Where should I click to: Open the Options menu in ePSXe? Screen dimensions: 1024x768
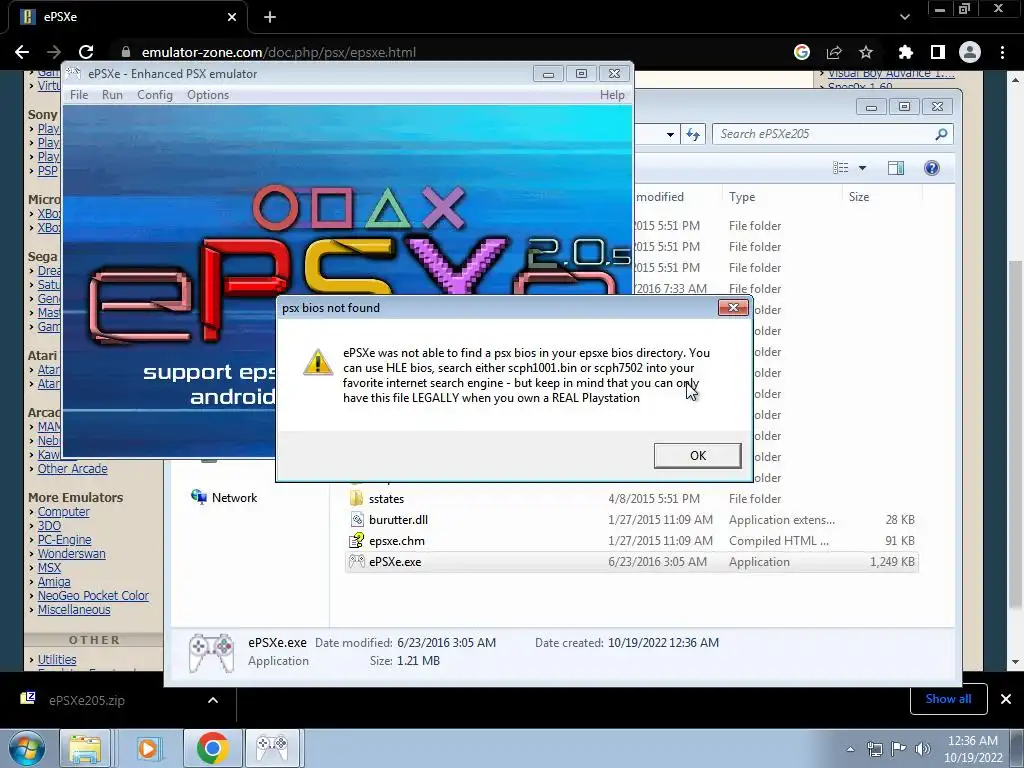point(208,95)
